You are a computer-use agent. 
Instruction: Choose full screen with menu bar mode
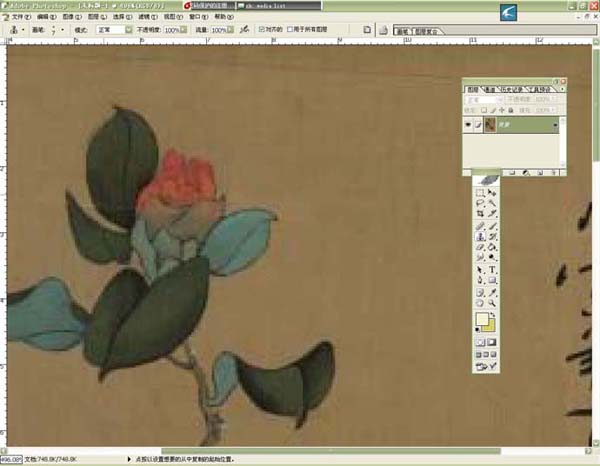point(486,355)
